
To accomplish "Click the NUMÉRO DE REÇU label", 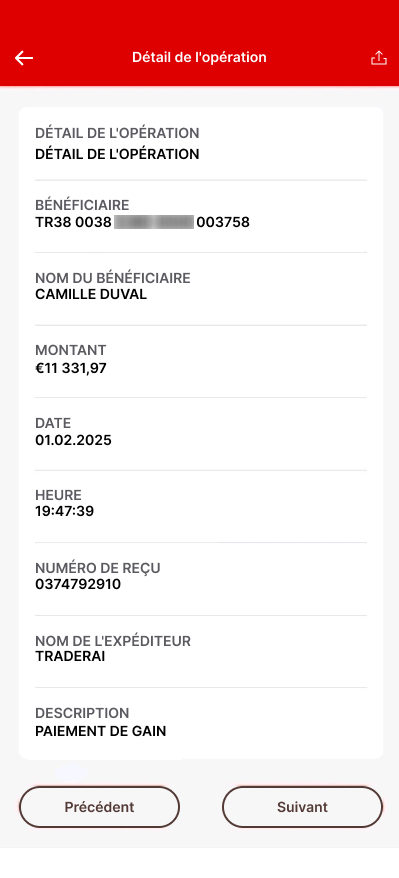I will pyautogui.click(x=98, y=568).
